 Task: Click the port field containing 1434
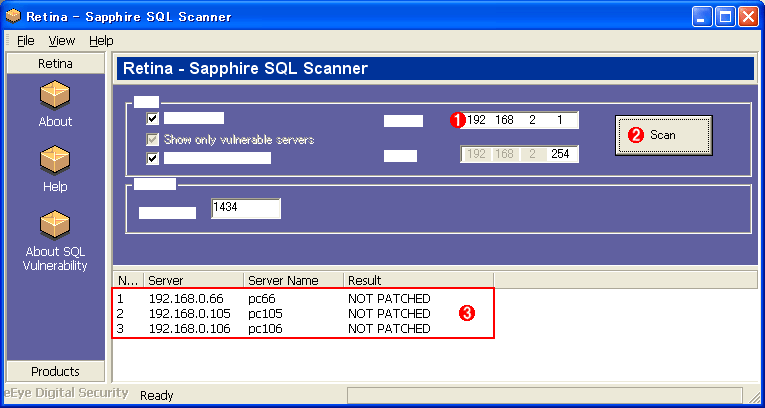pos(246,208)
